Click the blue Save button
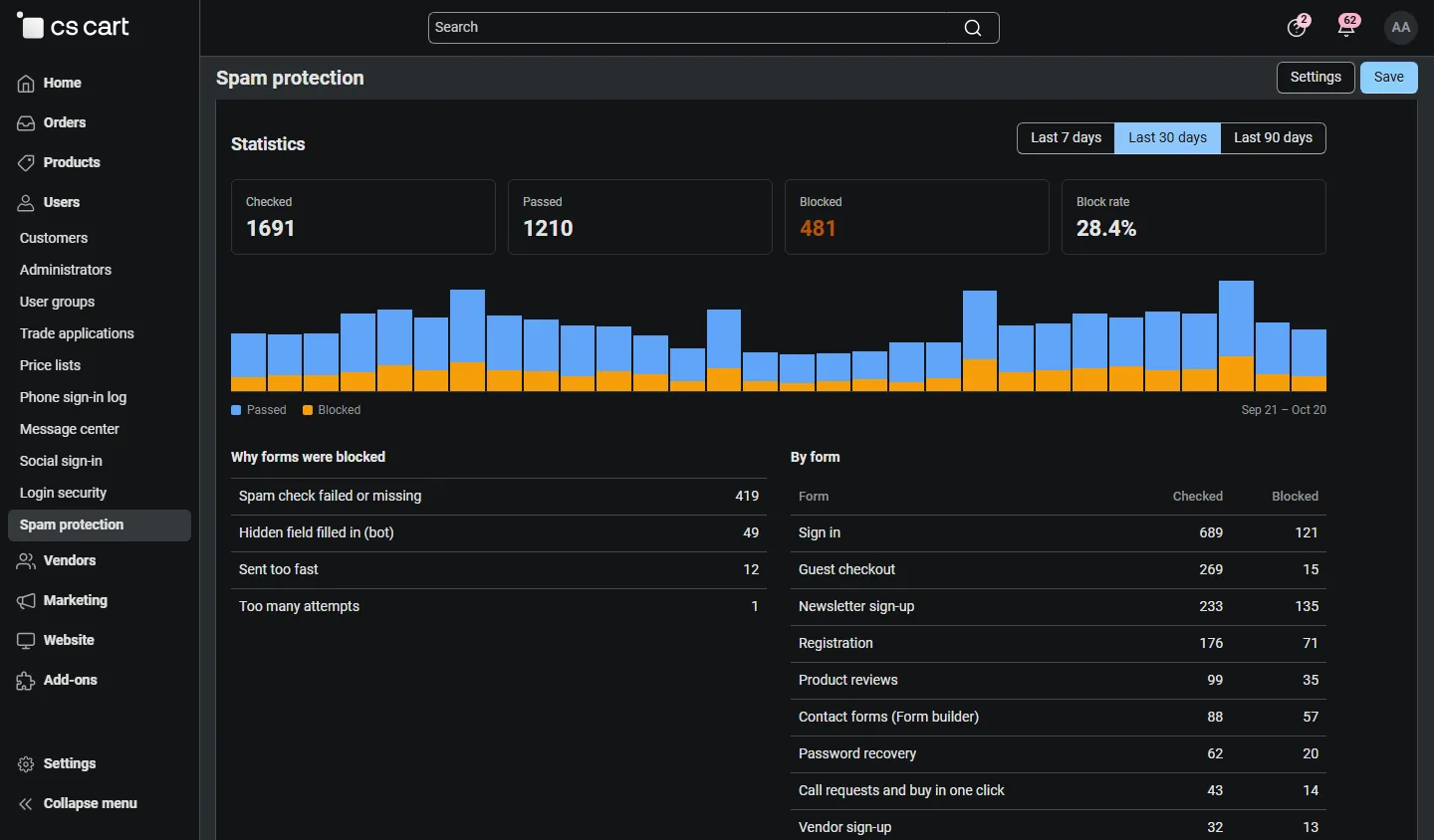This screenshot has width=1434, height=840. click(1388, 78)
